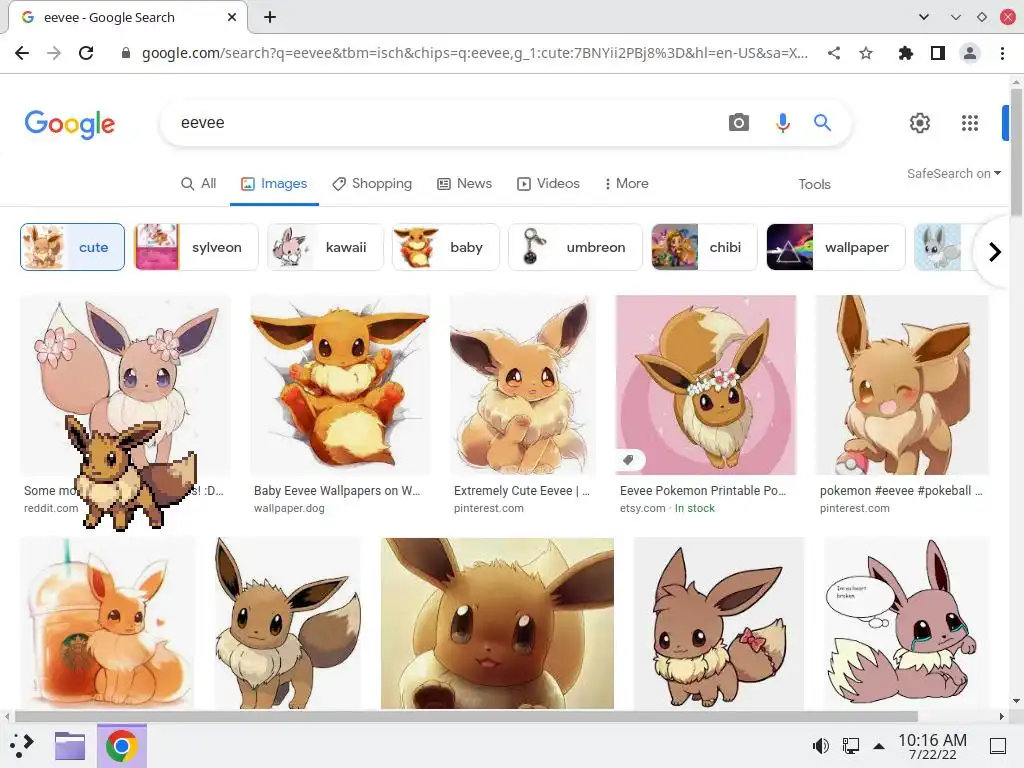Open the Starbucks cup eevee image
The image size is (1024, 768).
coord(108,623)
